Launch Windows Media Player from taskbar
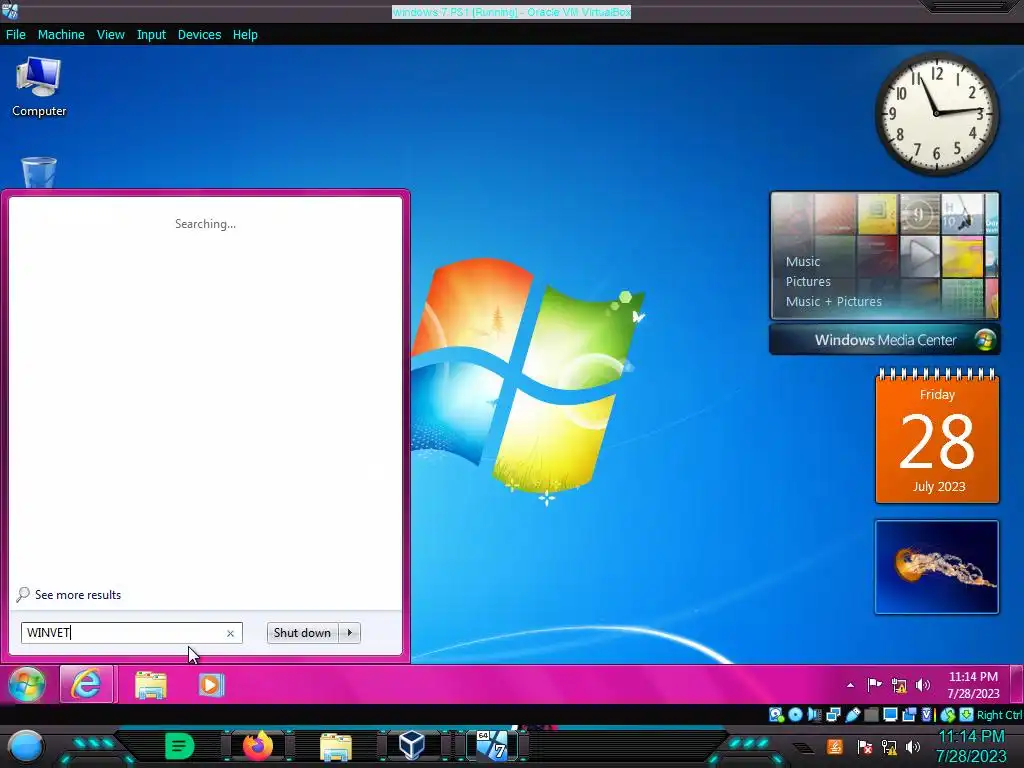Image resolution: width=1024 pixels, height=768 pixels. [x=210, y=685]
